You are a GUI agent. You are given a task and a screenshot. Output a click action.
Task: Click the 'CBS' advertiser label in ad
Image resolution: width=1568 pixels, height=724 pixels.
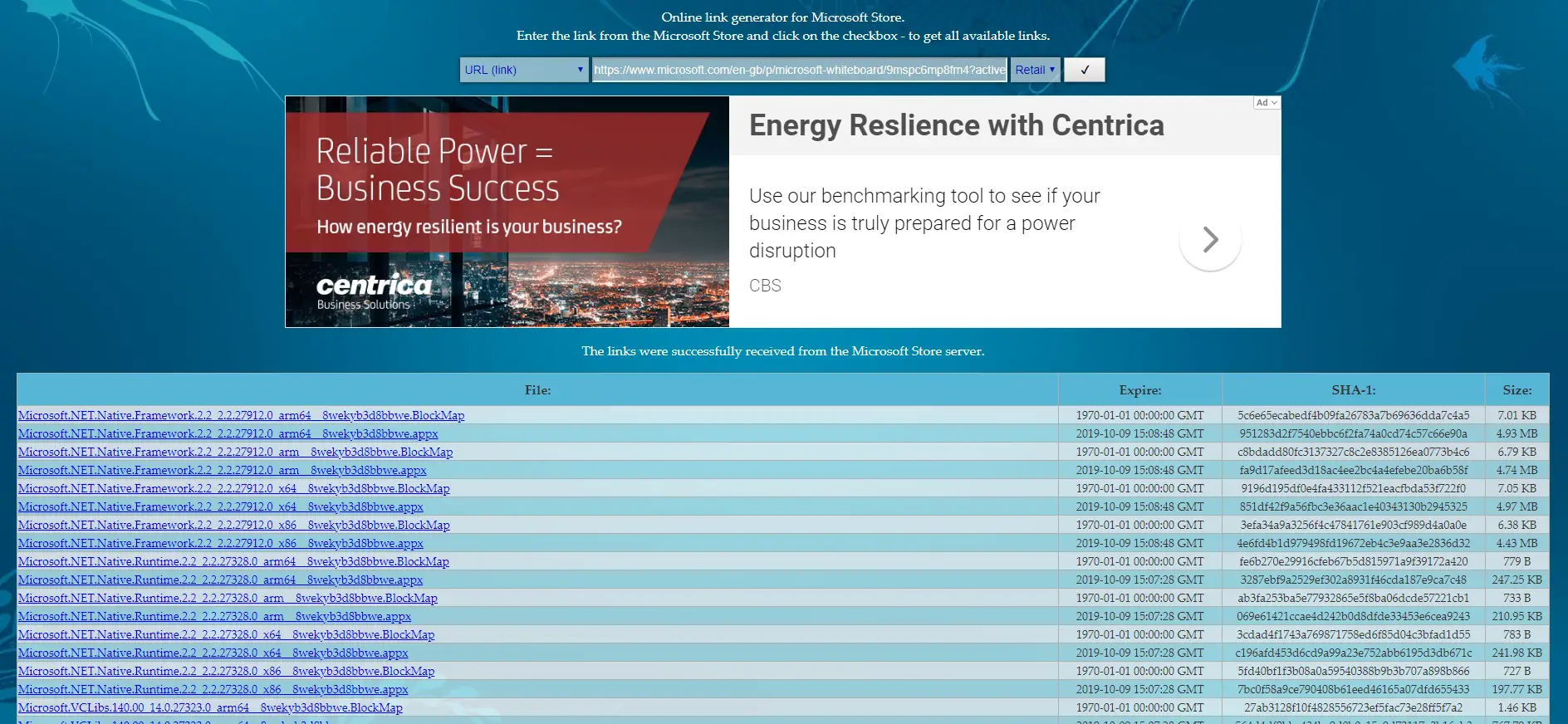(x=765, y=286)
